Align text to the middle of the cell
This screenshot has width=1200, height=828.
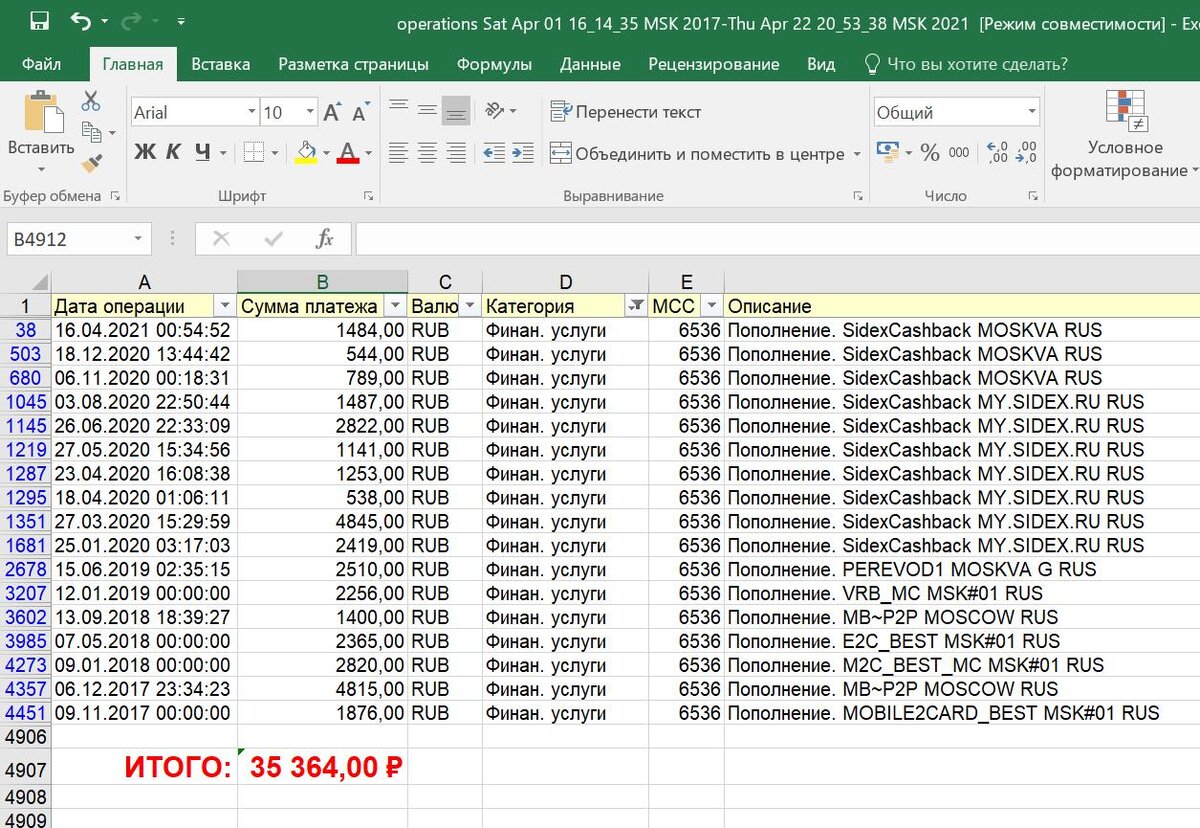(428, 111)
